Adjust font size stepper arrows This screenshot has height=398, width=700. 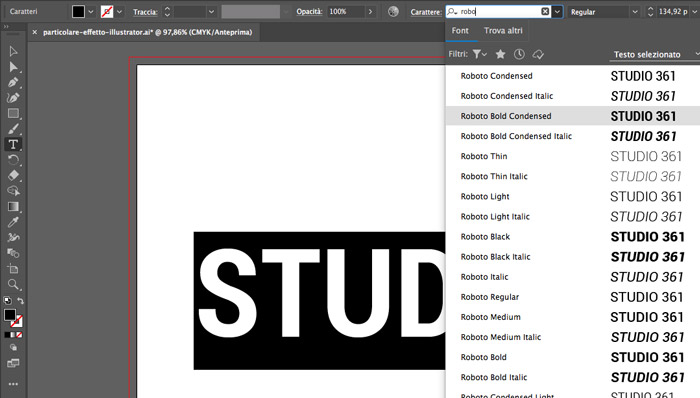(x=650, y=12)
